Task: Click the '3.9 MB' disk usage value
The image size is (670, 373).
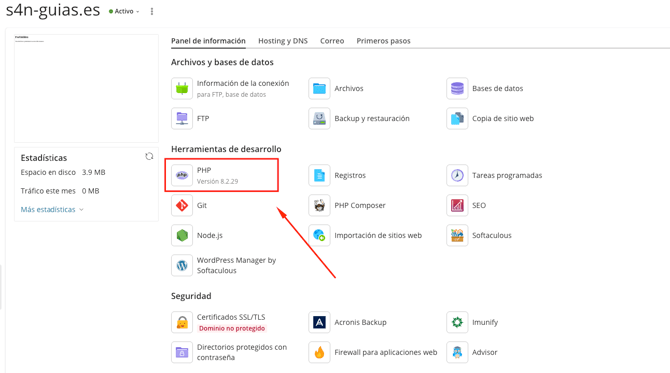Action: (x=94, y=172)
